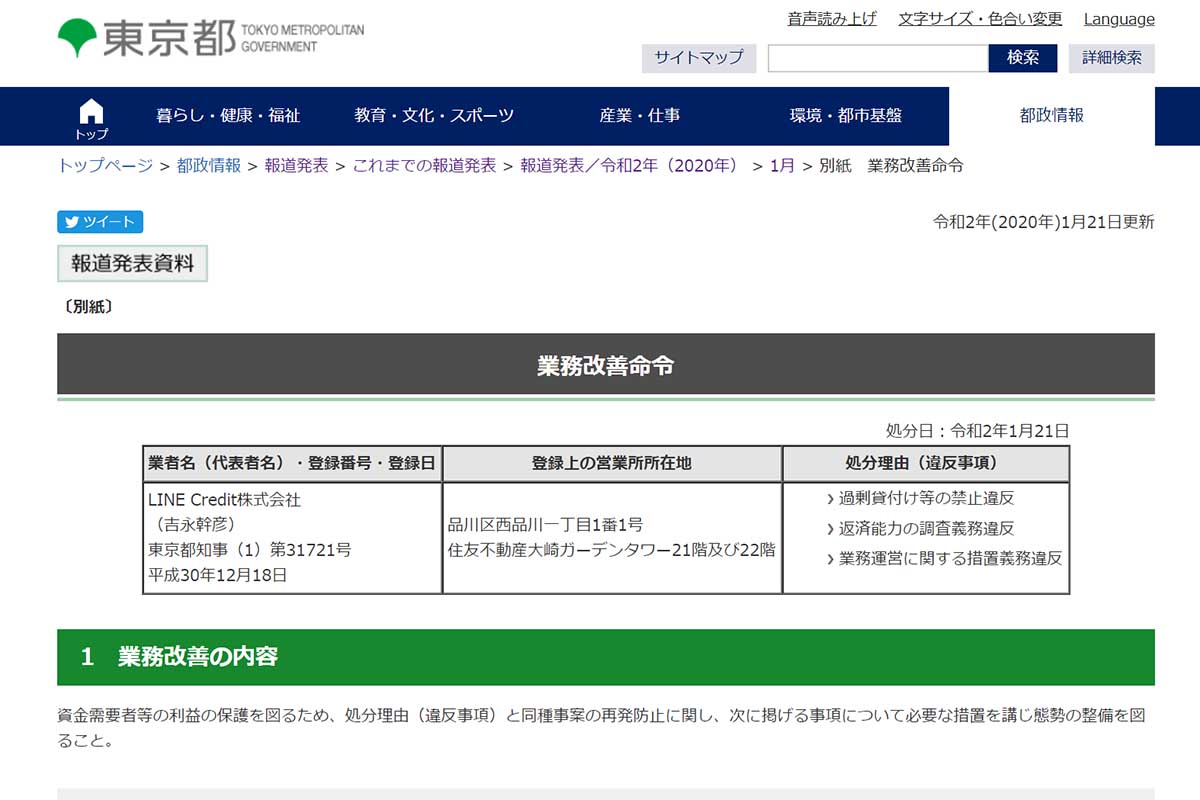Open the サイトマップ page

click(x=699, y=58)
